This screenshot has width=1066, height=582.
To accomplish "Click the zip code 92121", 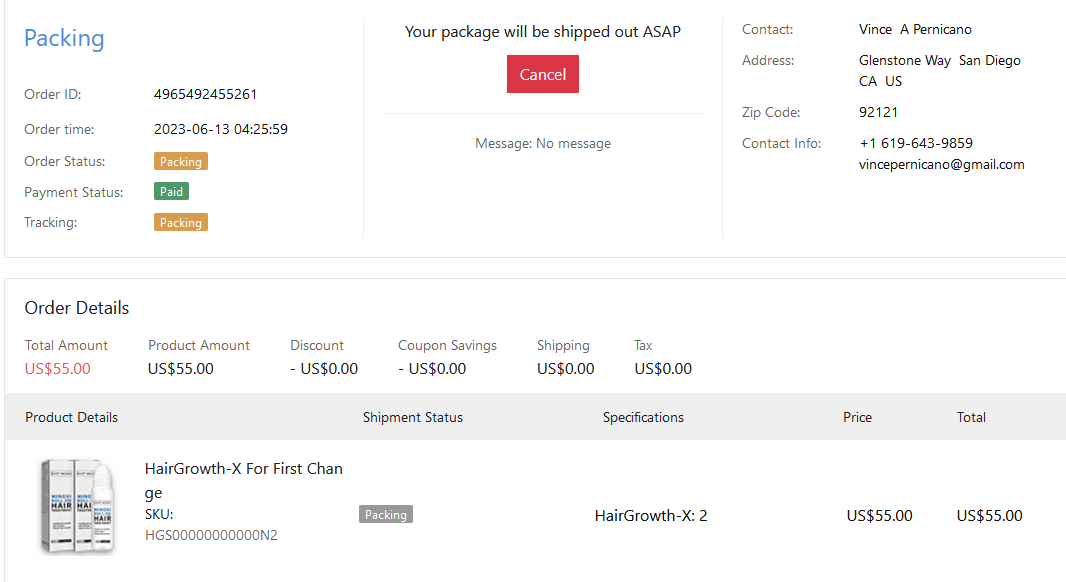I will coord(878,112).
